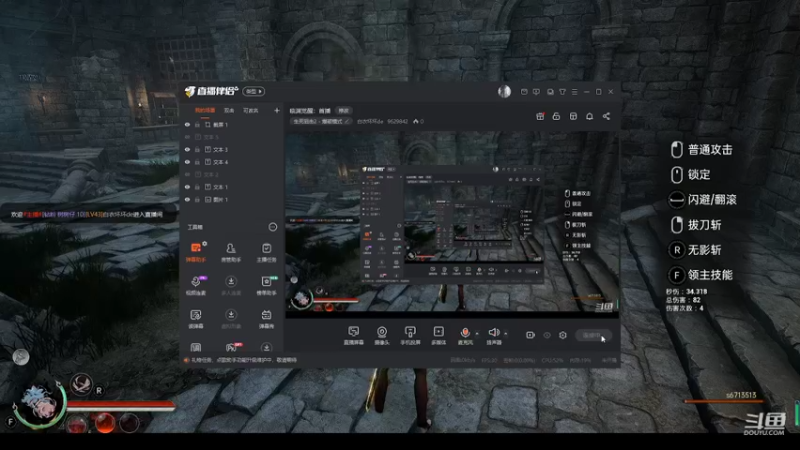Open the 主播任务 tool in toolbox
The image size is (800, 450).
pos(266,252)
